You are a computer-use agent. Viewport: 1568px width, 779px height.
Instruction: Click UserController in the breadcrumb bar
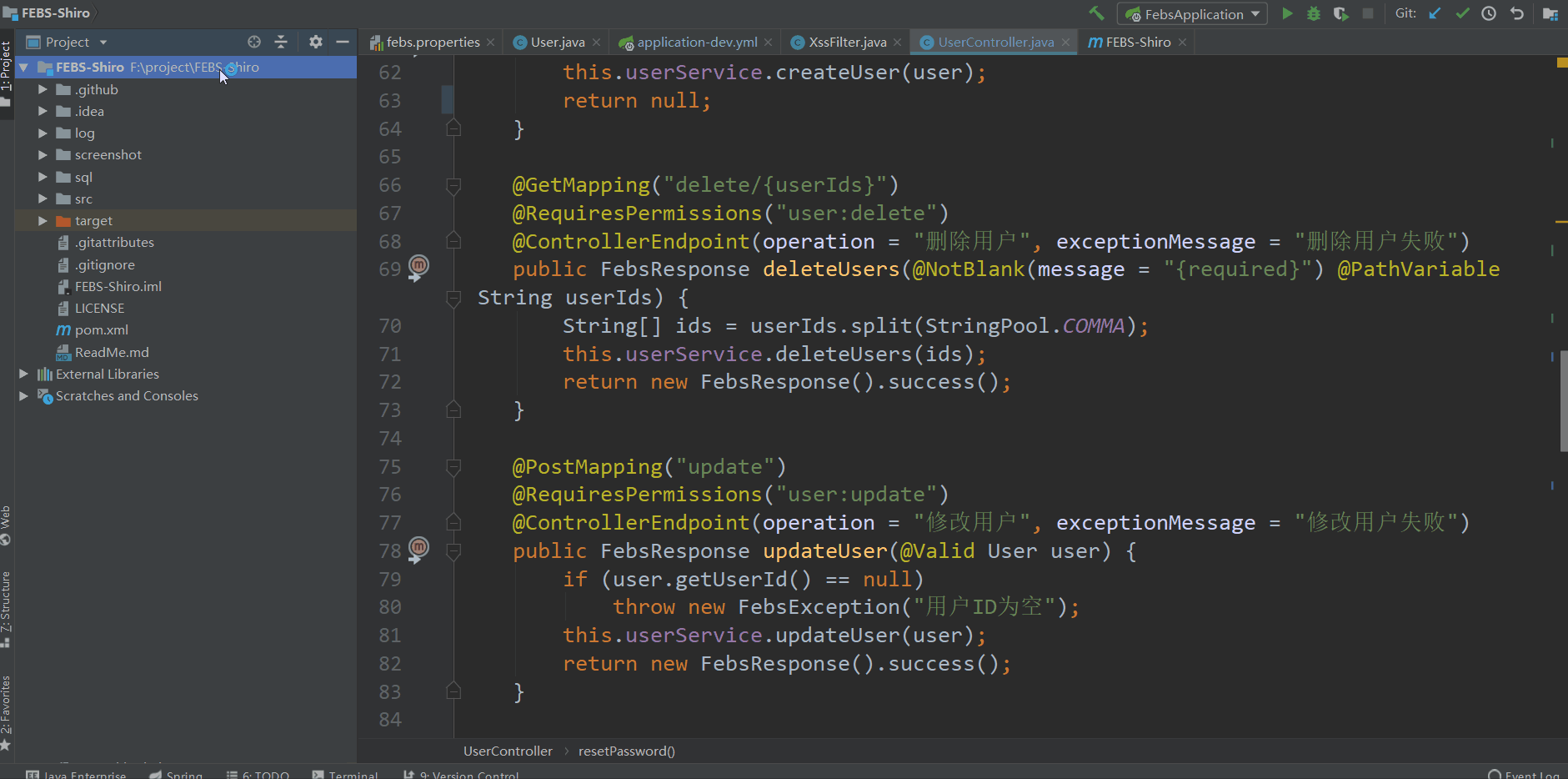click(x=508, y=751)
